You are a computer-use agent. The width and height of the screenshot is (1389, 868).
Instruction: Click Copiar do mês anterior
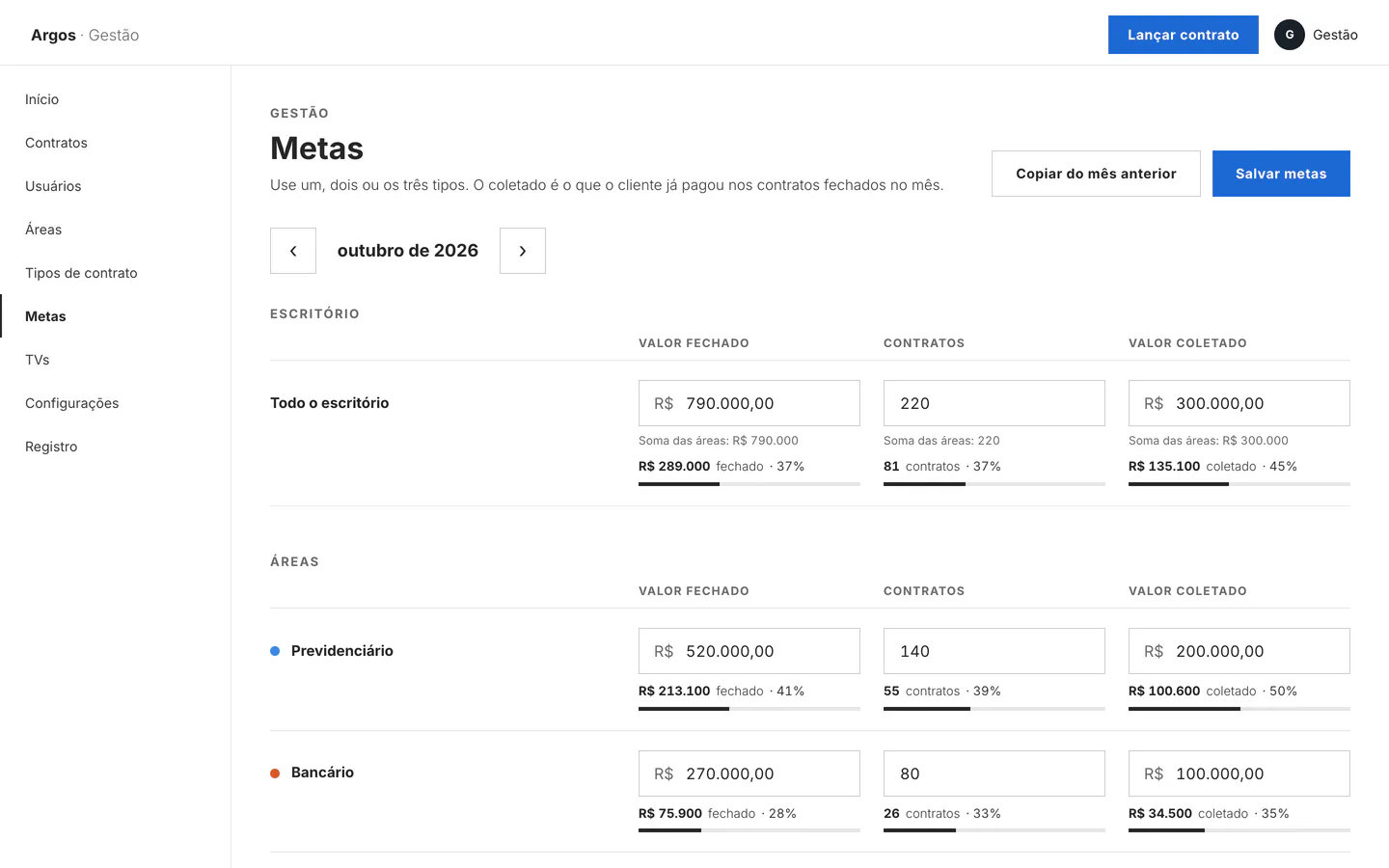[1096, 174]
